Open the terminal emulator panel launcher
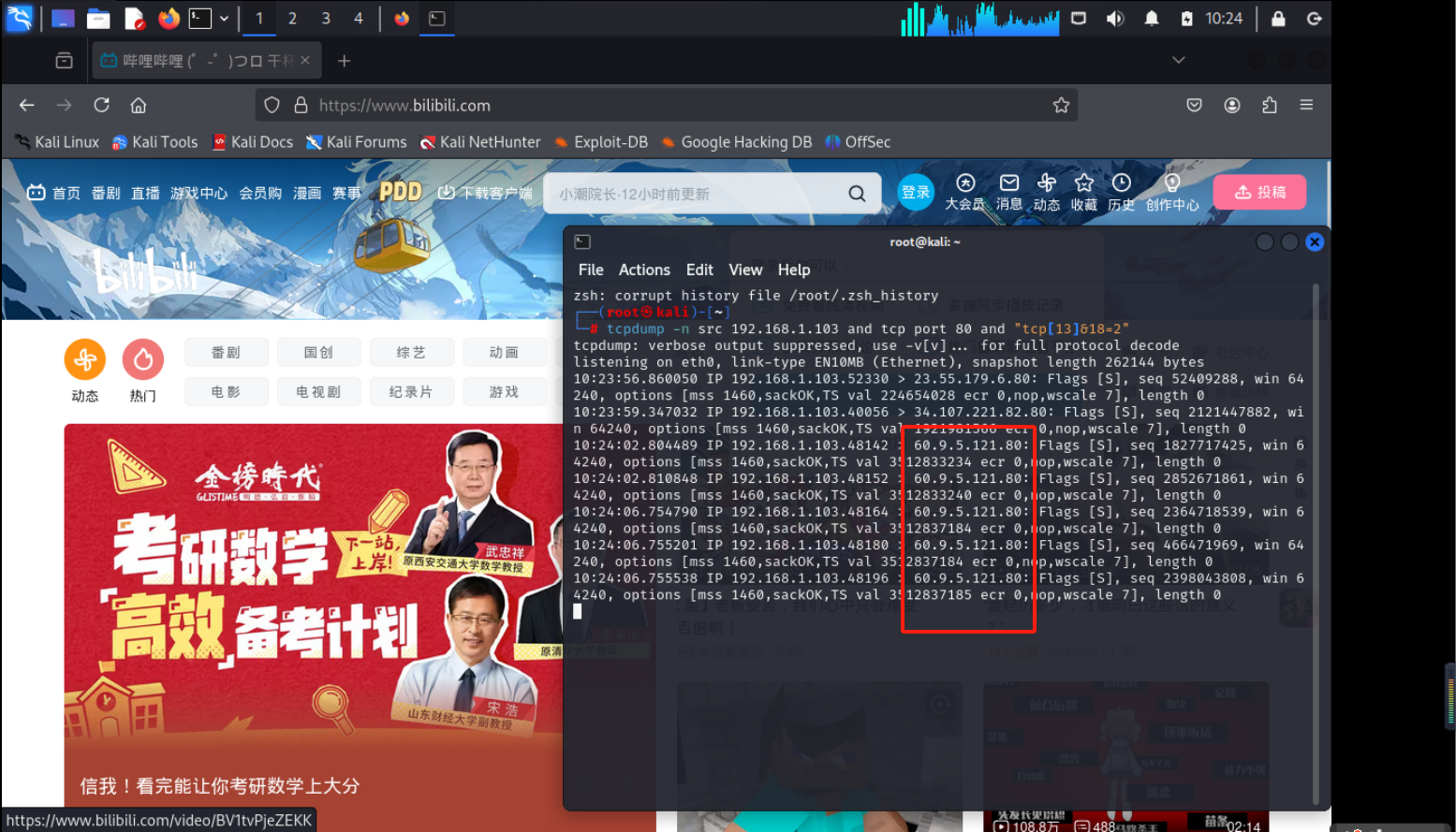1456x832 pixels. click(199, 18)
